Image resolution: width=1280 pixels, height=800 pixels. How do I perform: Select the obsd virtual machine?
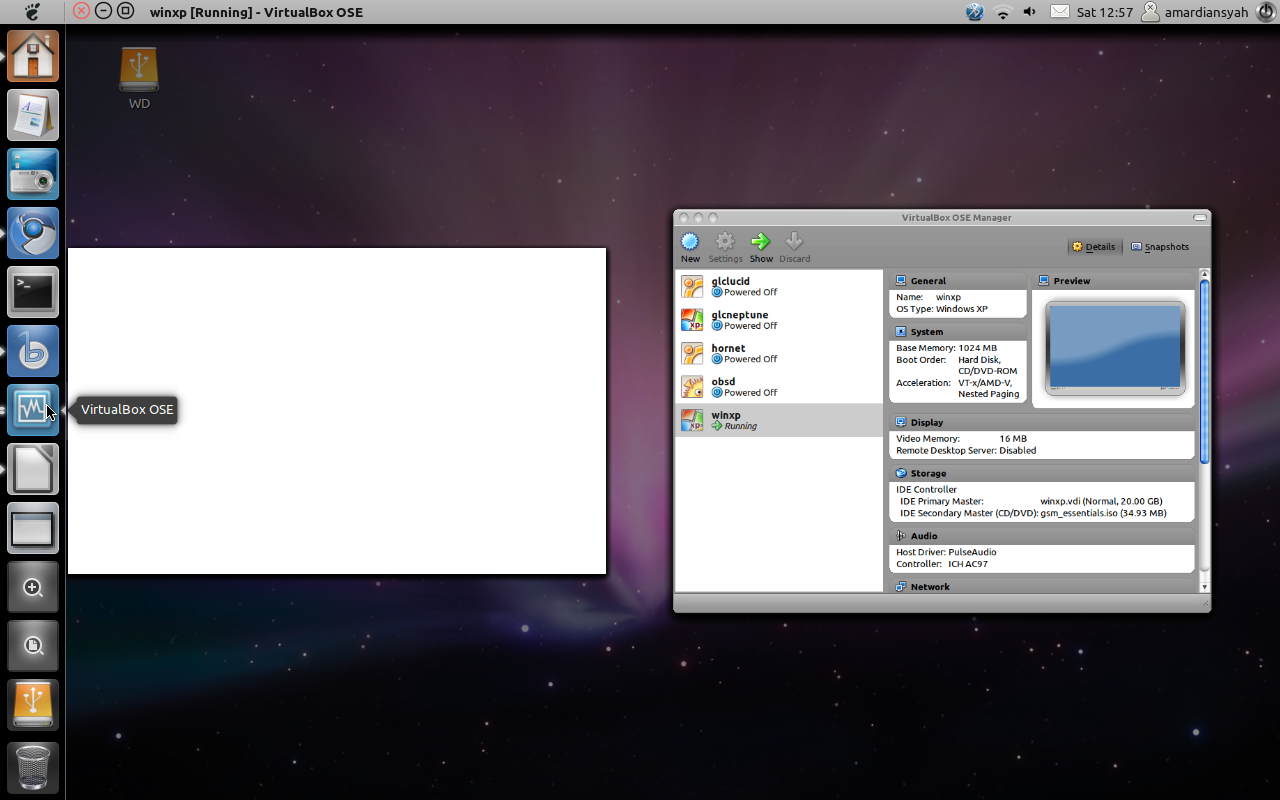(779, 387)
